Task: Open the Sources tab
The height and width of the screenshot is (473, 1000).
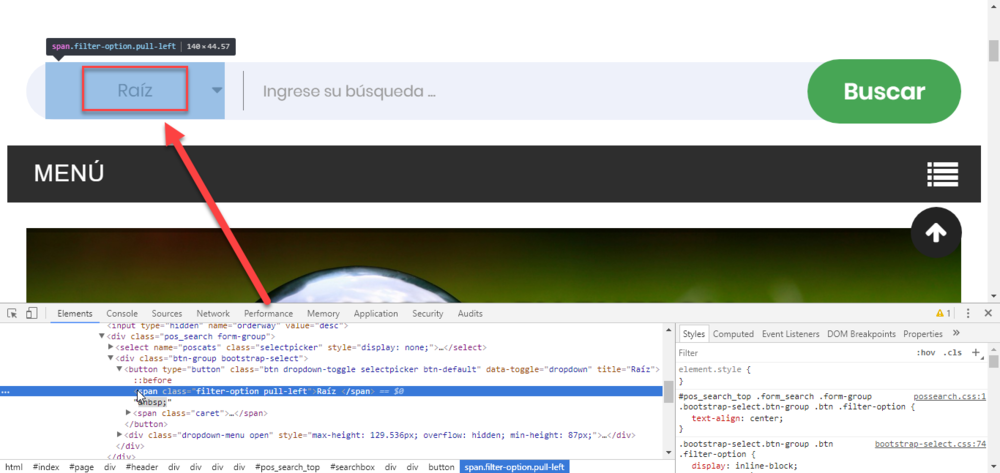Action: (x=167, y=314)
